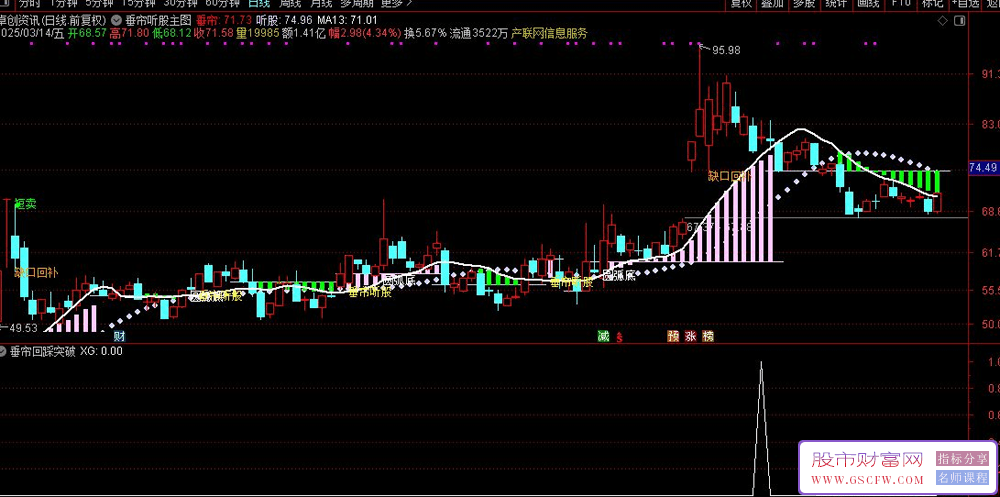Viewport: 1000px width, 497px height.
Task: Click the 财 marker on the timeline
Action: pos(119,336)
